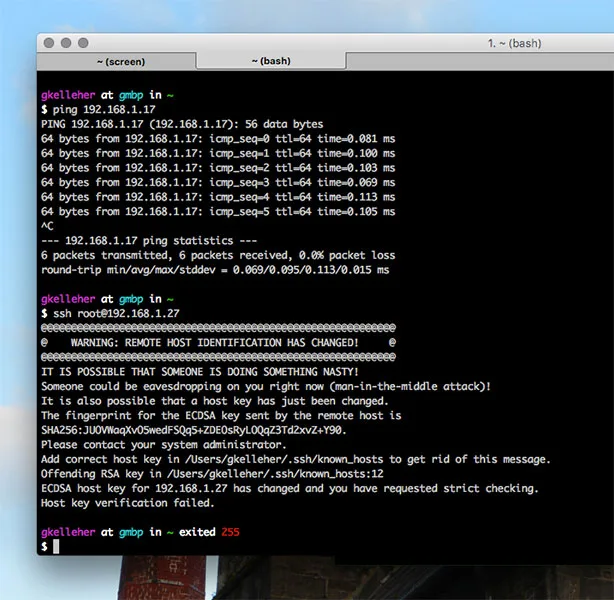Image resolution: width=614 pixels, height=600 pixels.
Task: Click the red exit code 255
Action: click(x=230, y=533)
